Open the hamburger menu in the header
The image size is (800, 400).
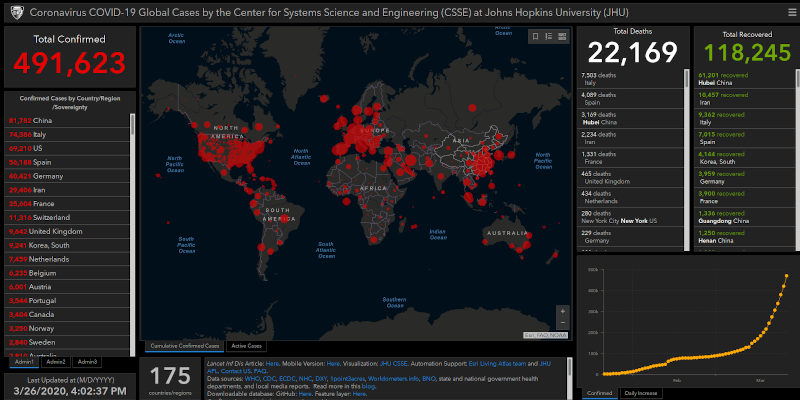791,13
